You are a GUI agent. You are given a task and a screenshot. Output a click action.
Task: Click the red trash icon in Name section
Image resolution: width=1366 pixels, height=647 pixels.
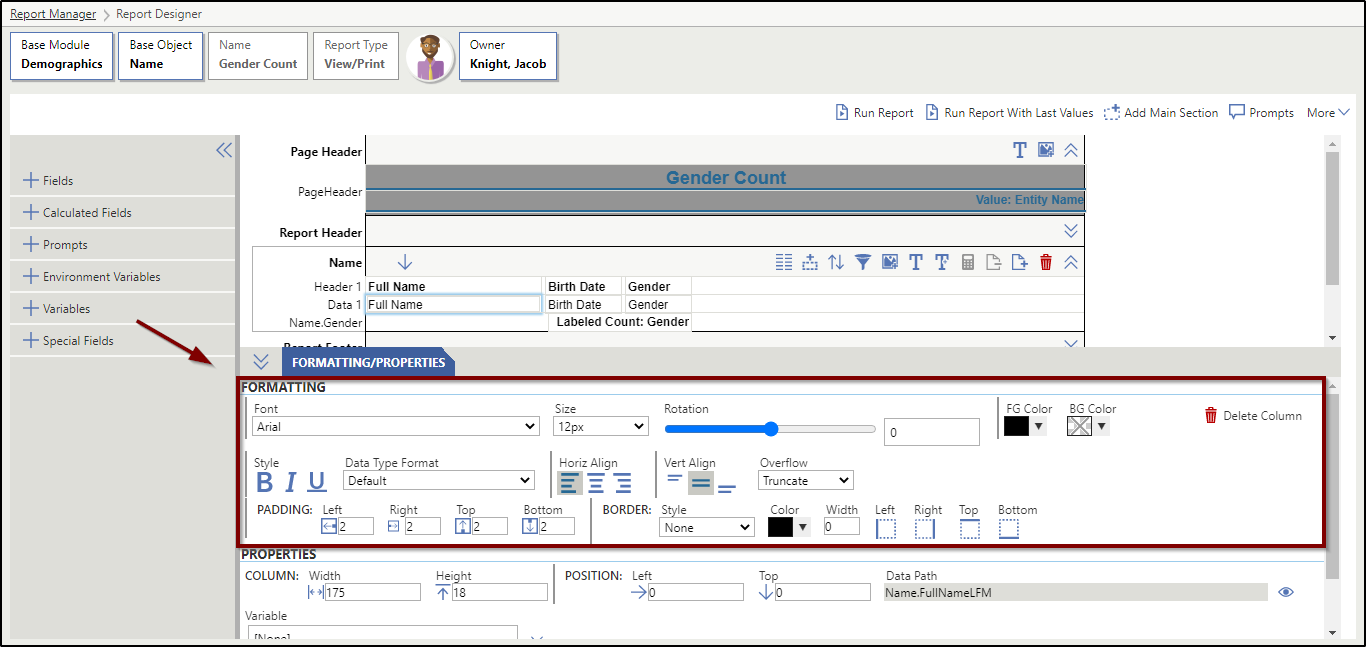[x=1046, y=262]
